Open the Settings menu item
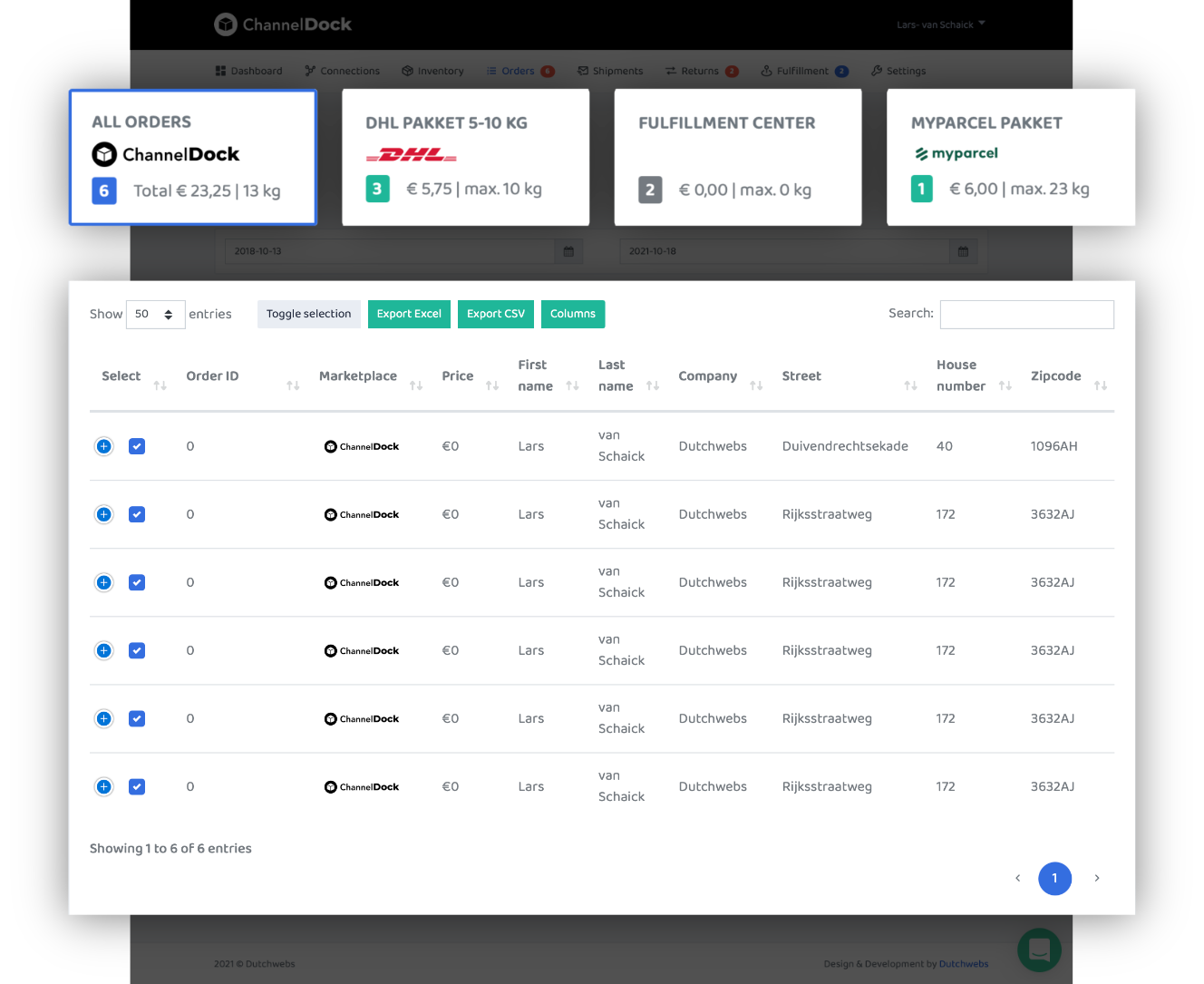 coord(898,71)
